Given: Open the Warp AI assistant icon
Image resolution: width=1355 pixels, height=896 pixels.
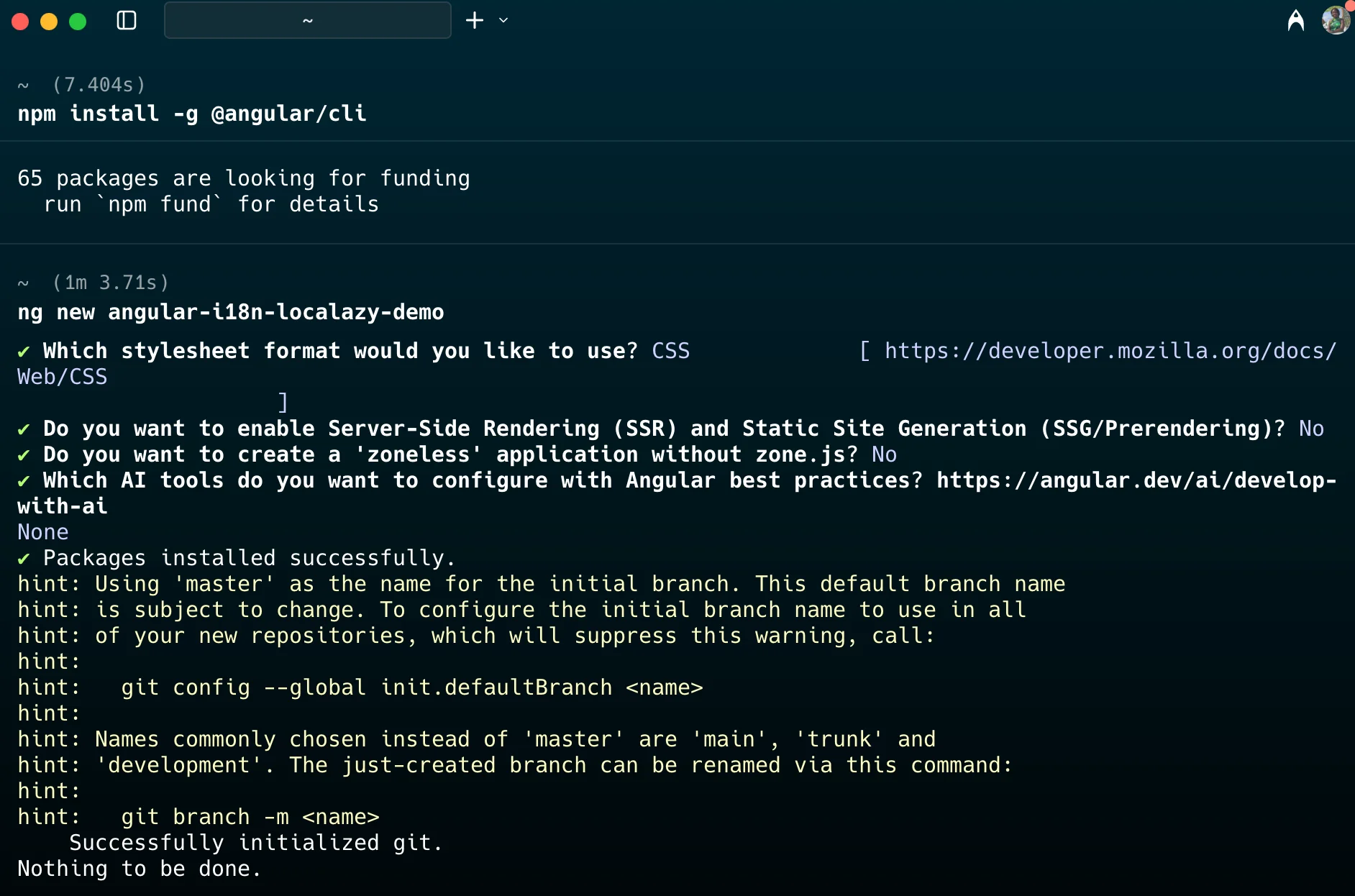Looking at the screenshot, I should (1295, 21).
